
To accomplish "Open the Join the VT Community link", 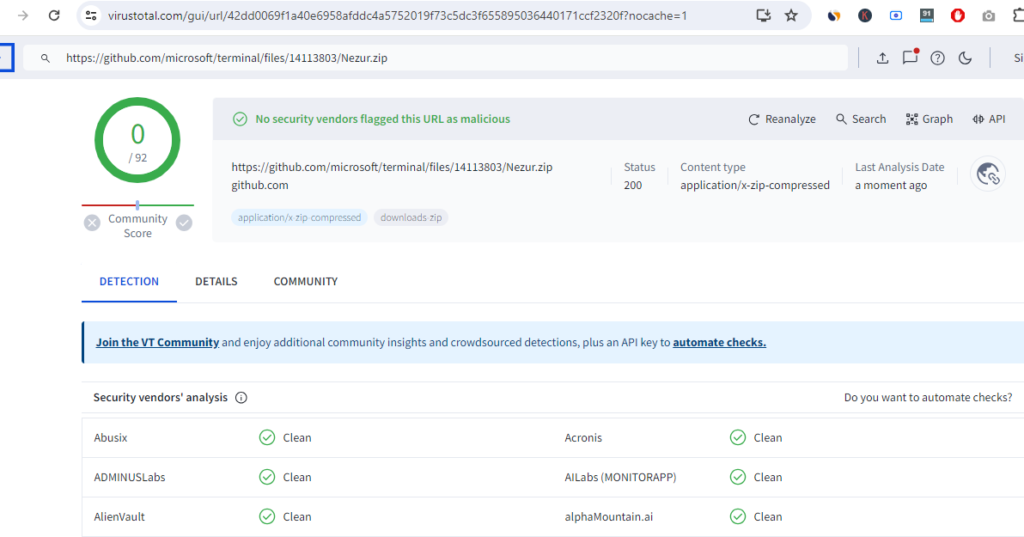I will (x=157, y=342).
